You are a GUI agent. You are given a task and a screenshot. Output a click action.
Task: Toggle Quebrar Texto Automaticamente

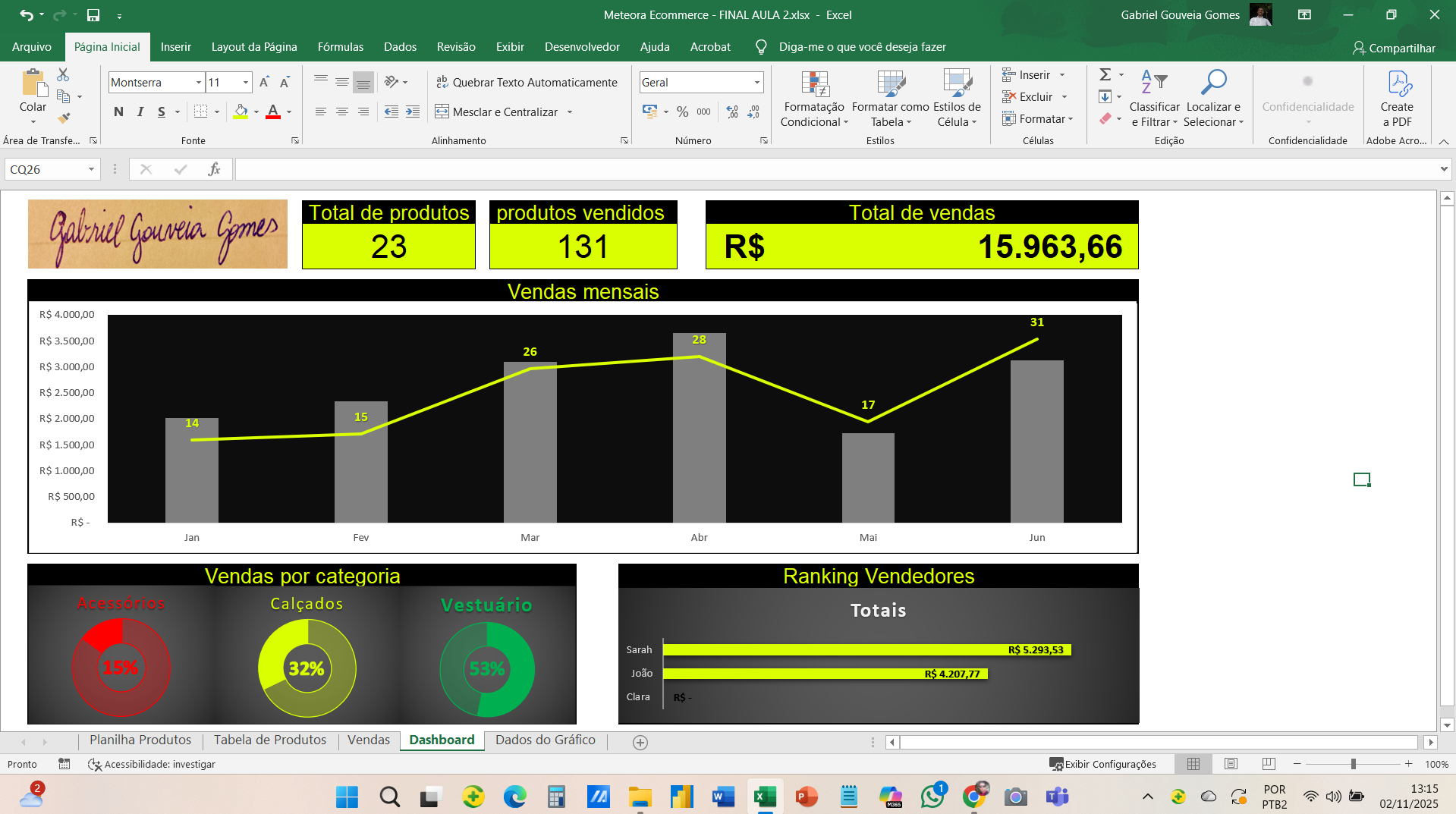tap(527, 82)
